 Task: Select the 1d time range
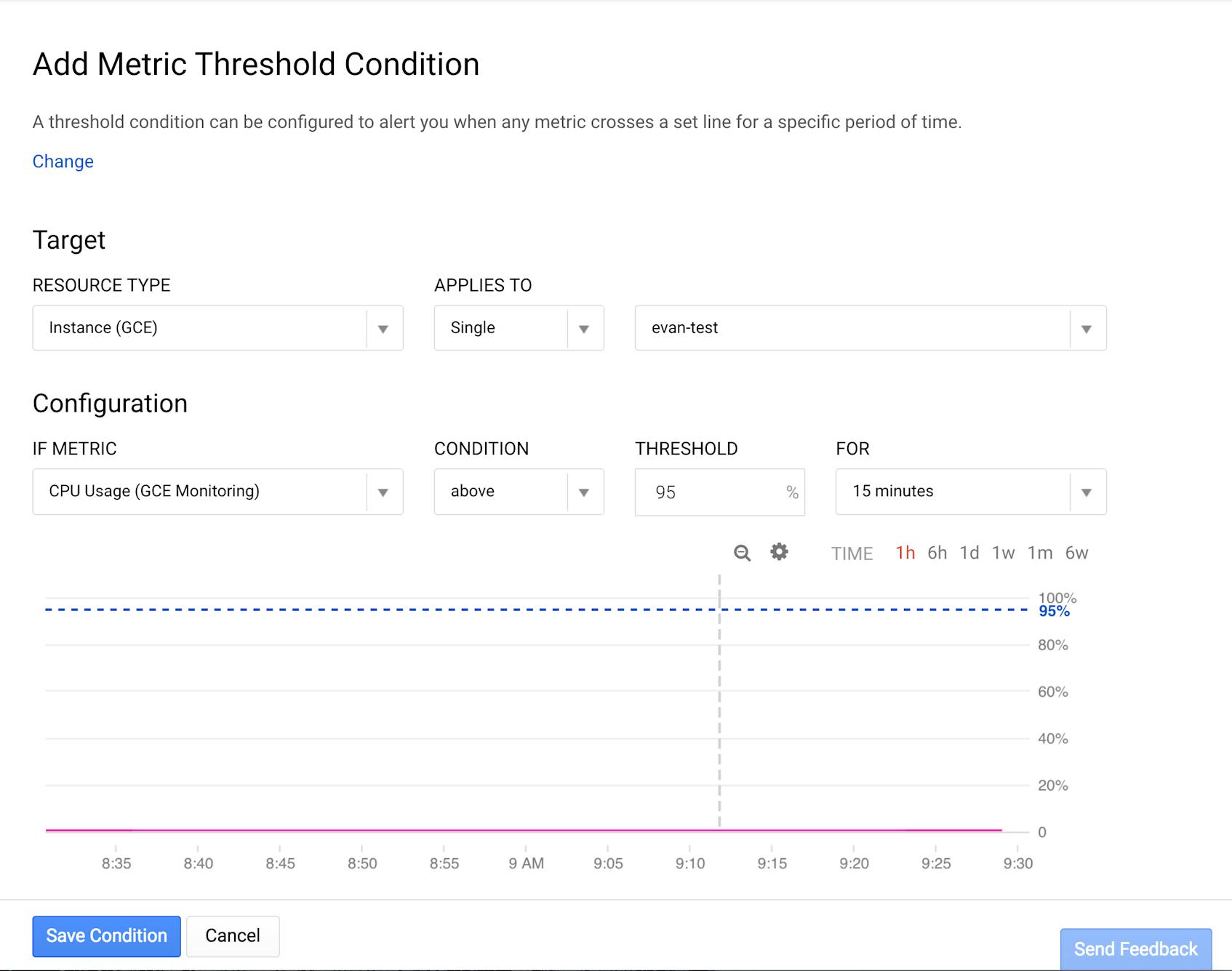(x=970, y=553)
